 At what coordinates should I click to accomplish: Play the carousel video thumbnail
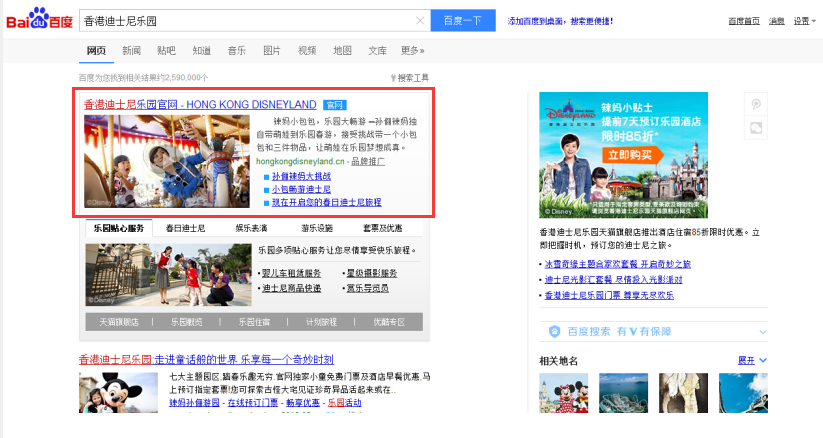167,161
